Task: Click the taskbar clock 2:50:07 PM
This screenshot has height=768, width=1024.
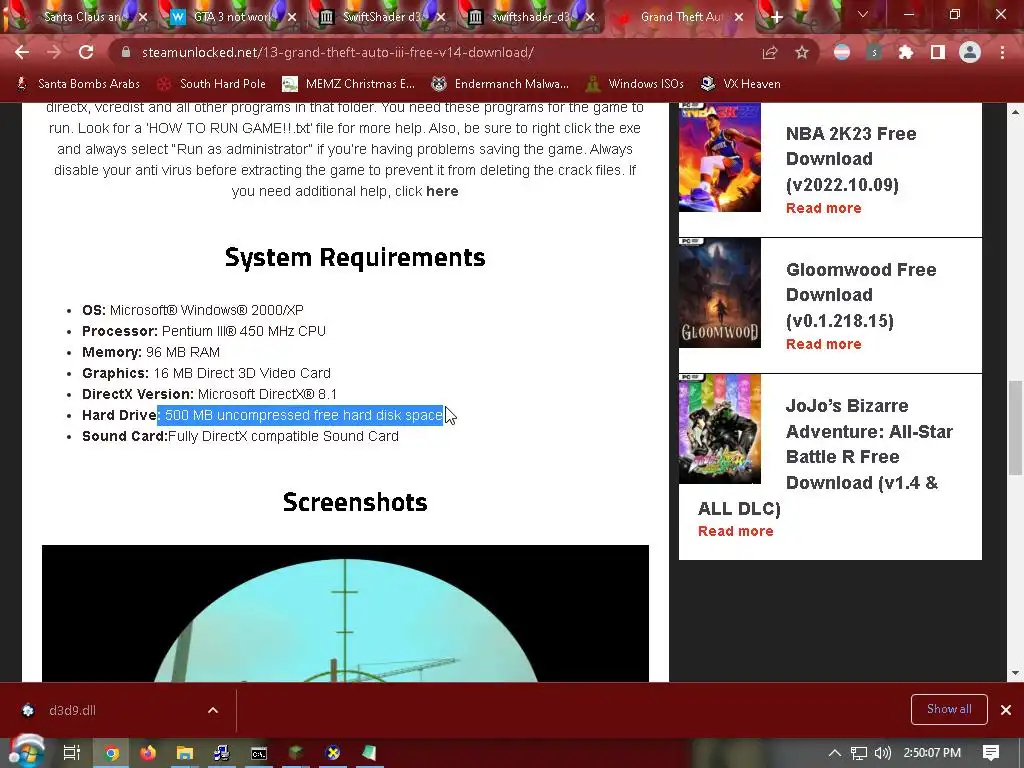Action: (x=932, y=753)
